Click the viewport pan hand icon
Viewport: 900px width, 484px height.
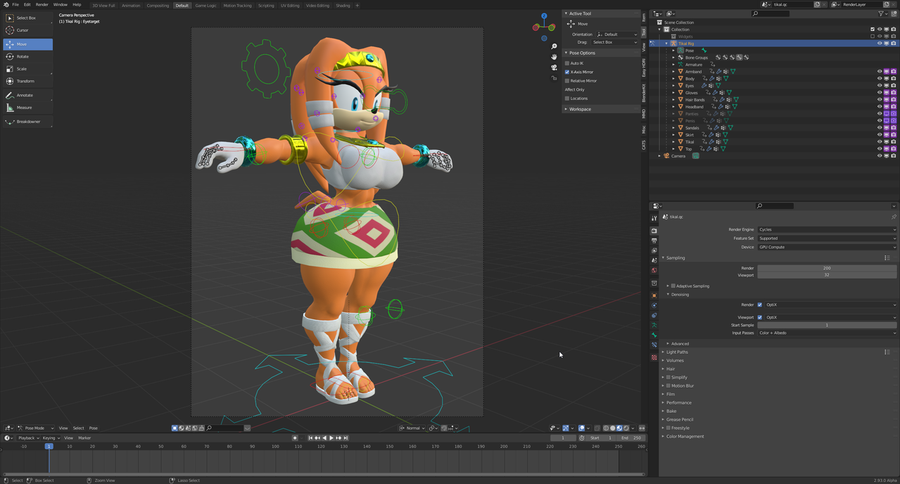(554, 57)
